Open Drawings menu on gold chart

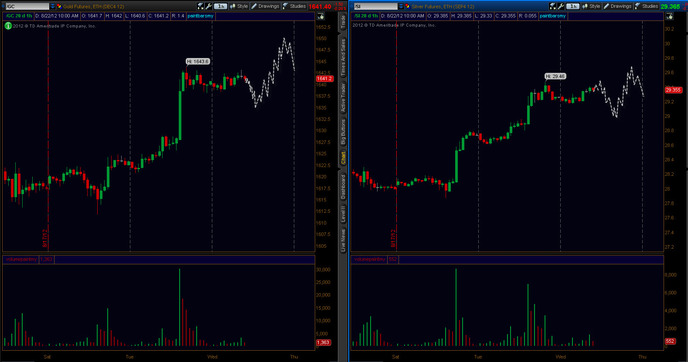pos(265,6)
